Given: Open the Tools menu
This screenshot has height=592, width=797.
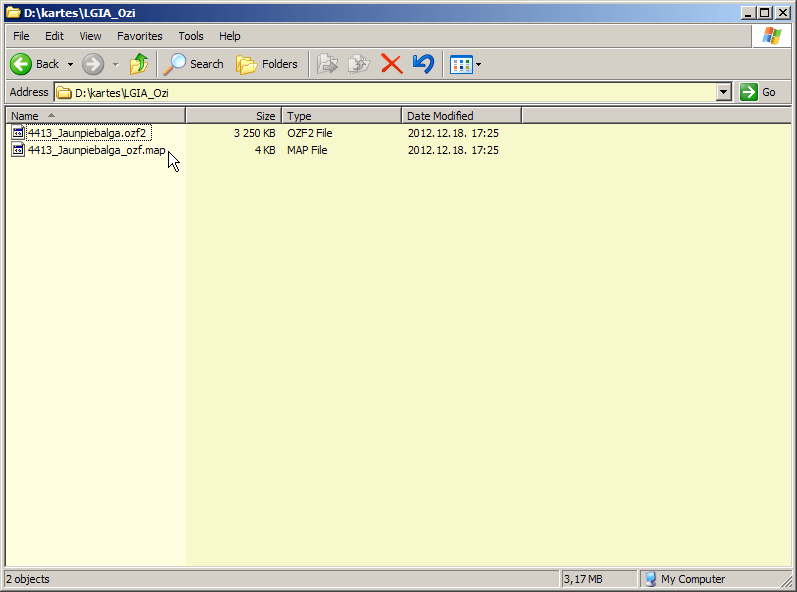Looking at the screenshot, I should pos(191,36).
